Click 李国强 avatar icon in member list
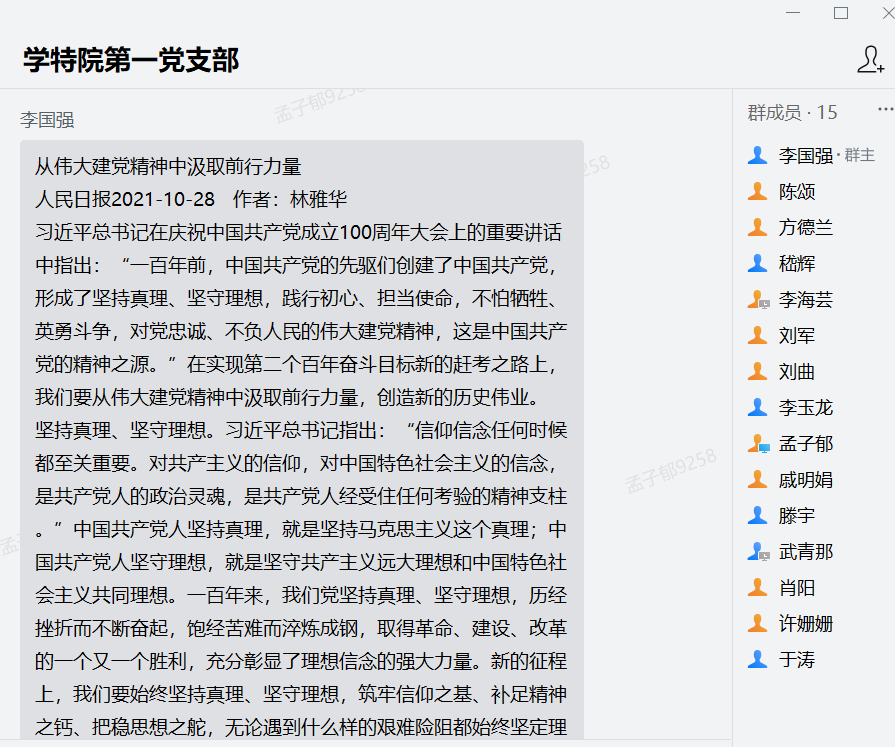 coord(758,156)
